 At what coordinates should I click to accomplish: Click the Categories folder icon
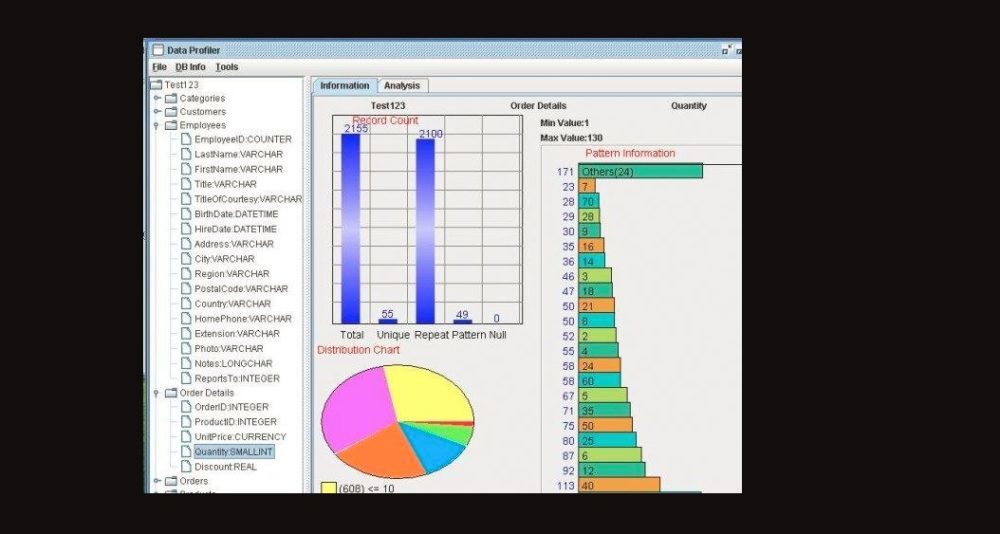[x=171, y=98]
